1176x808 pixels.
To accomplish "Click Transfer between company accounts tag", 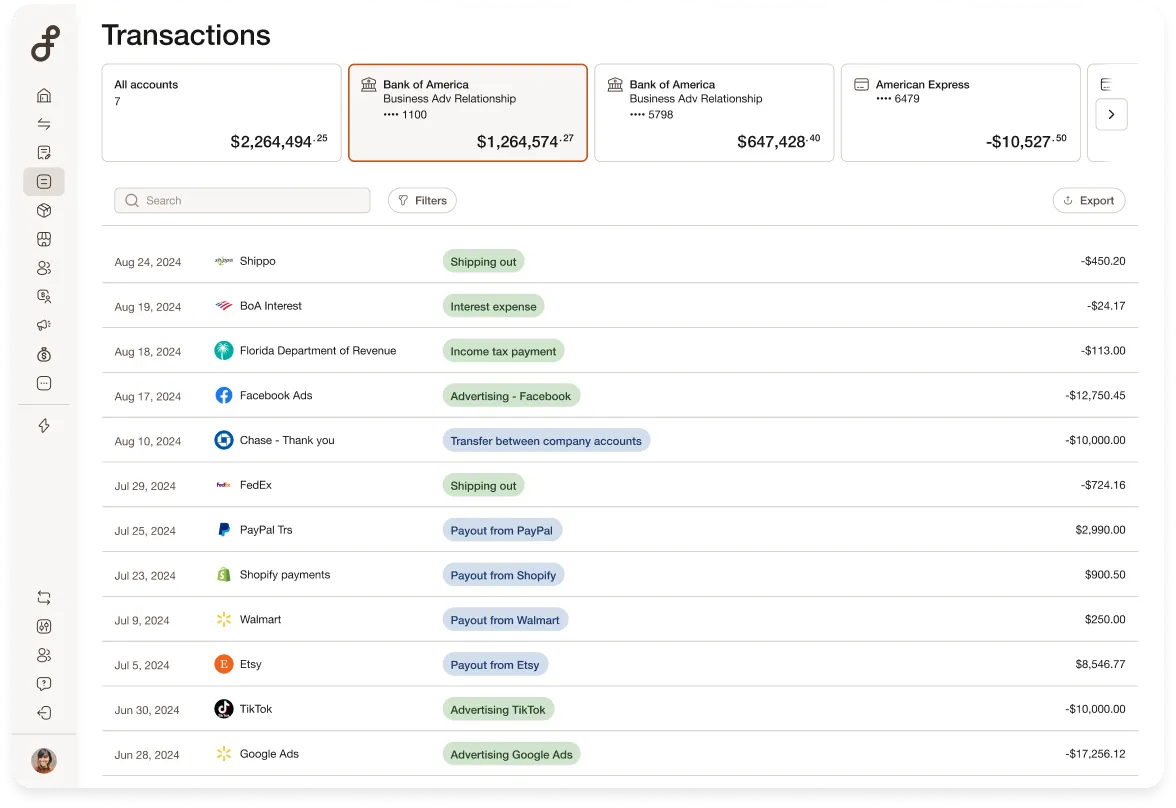I will 546,441.
